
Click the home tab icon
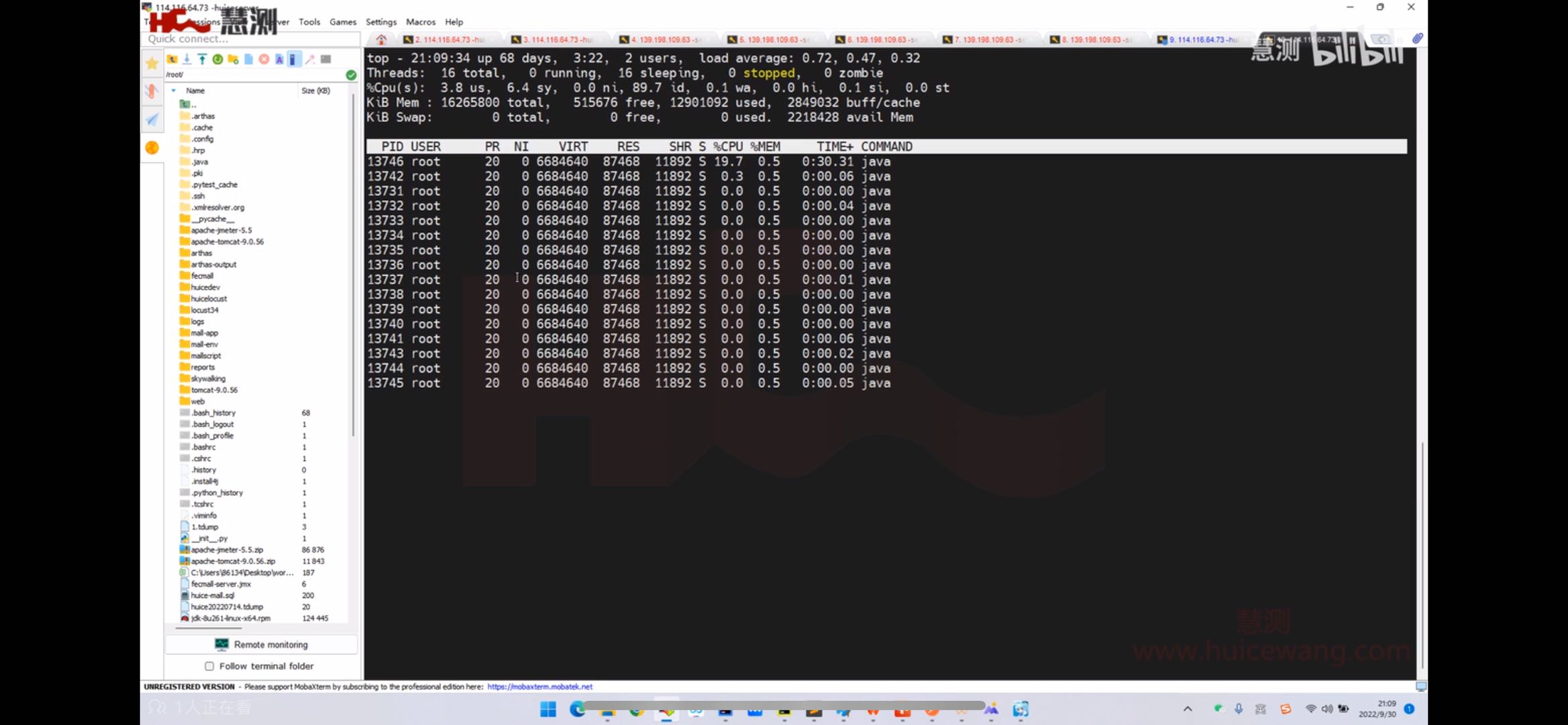[x=381, y=39]
